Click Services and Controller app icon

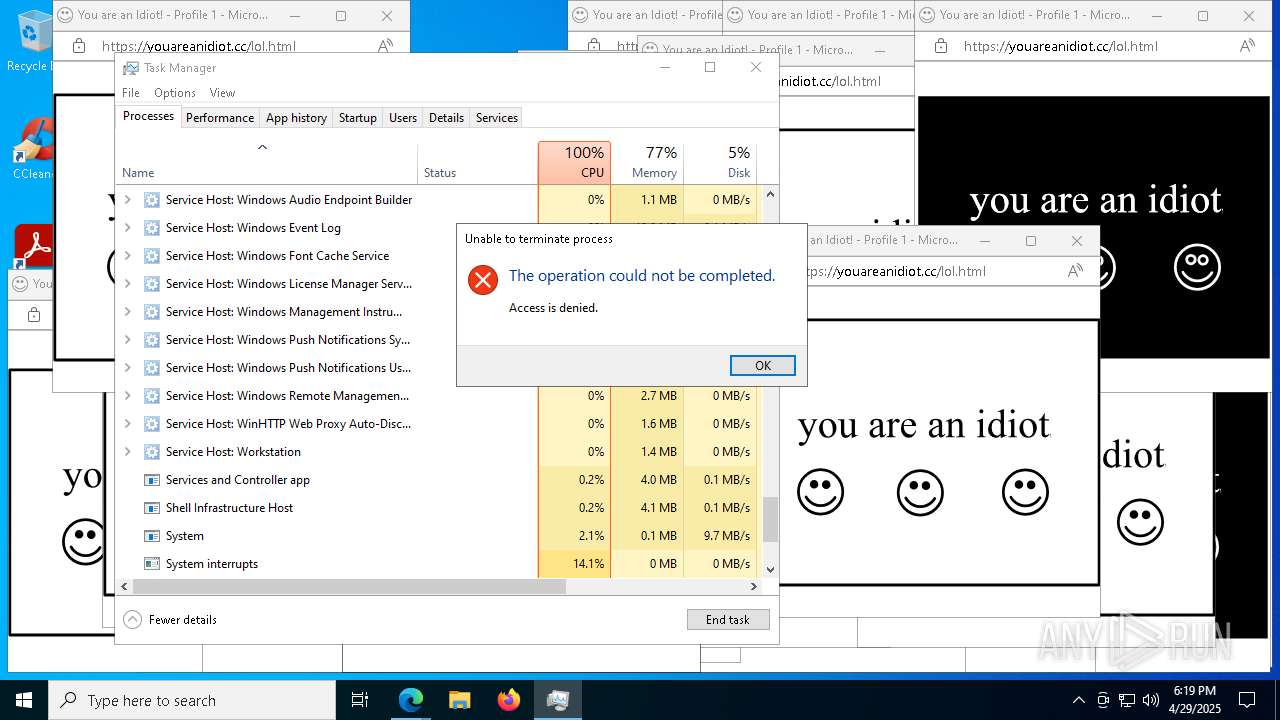coord(152,480)
